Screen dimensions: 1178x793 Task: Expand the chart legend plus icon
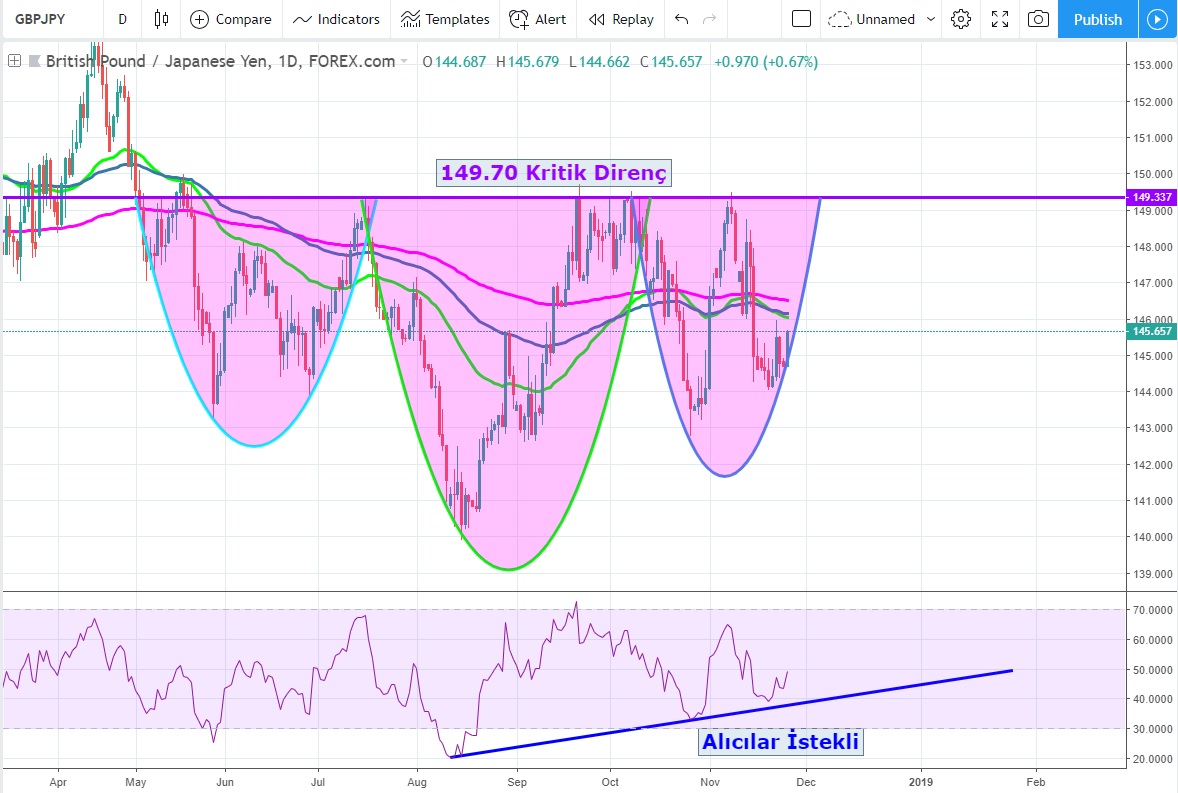point(15,61)
